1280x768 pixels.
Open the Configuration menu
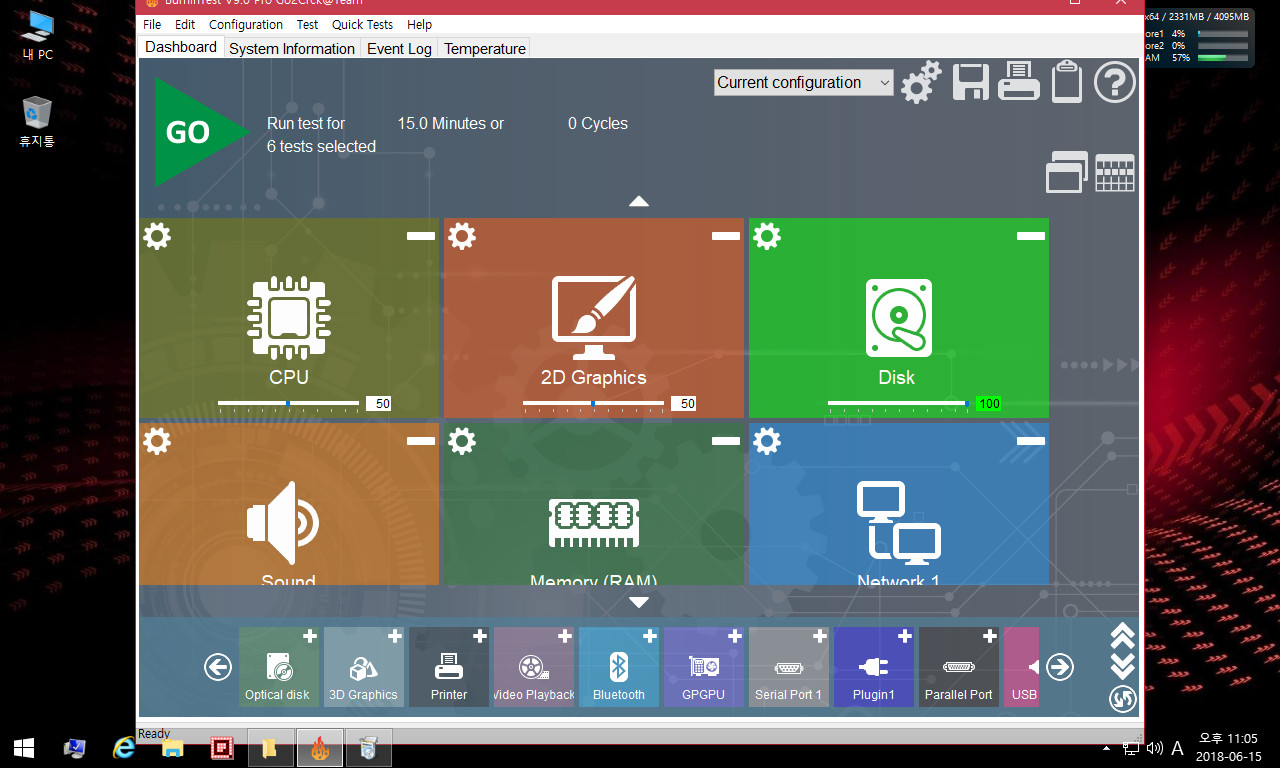pos(246,24)
